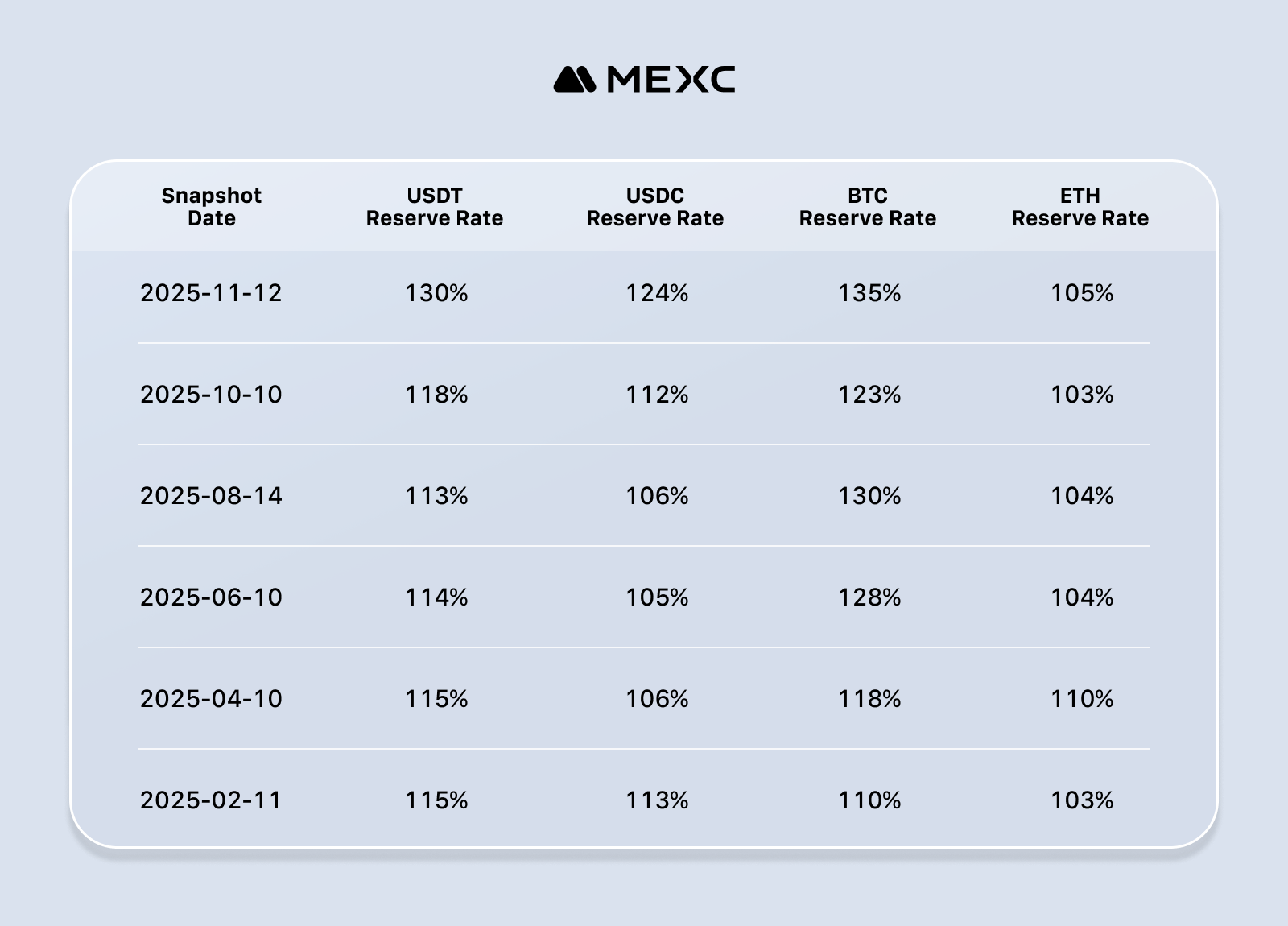
Task: Select the BTC Reserve Rate header
Action: tap(868, 207)
